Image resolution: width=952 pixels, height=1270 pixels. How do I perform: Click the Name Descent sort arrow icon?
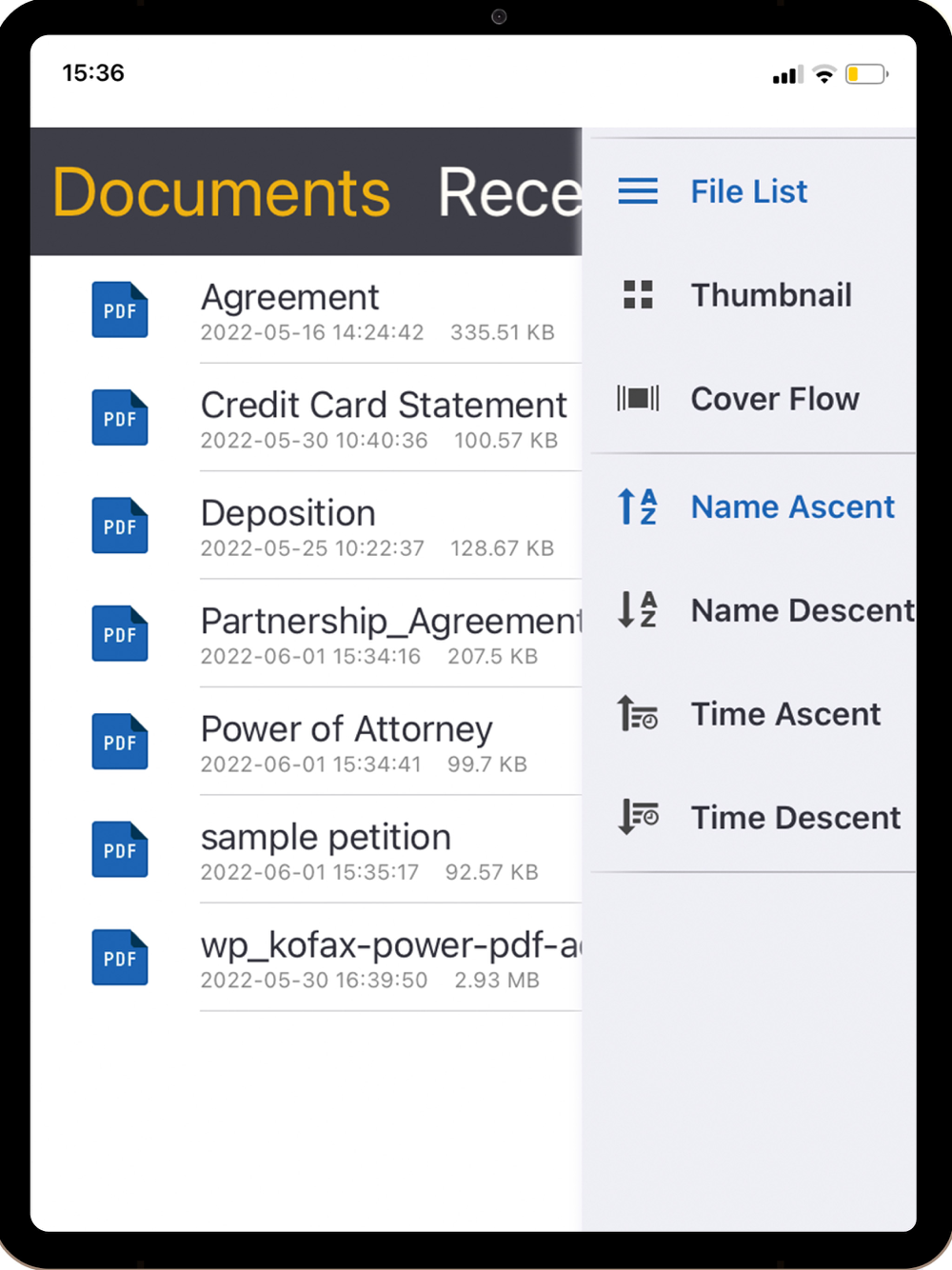click(x=638, y=609)
